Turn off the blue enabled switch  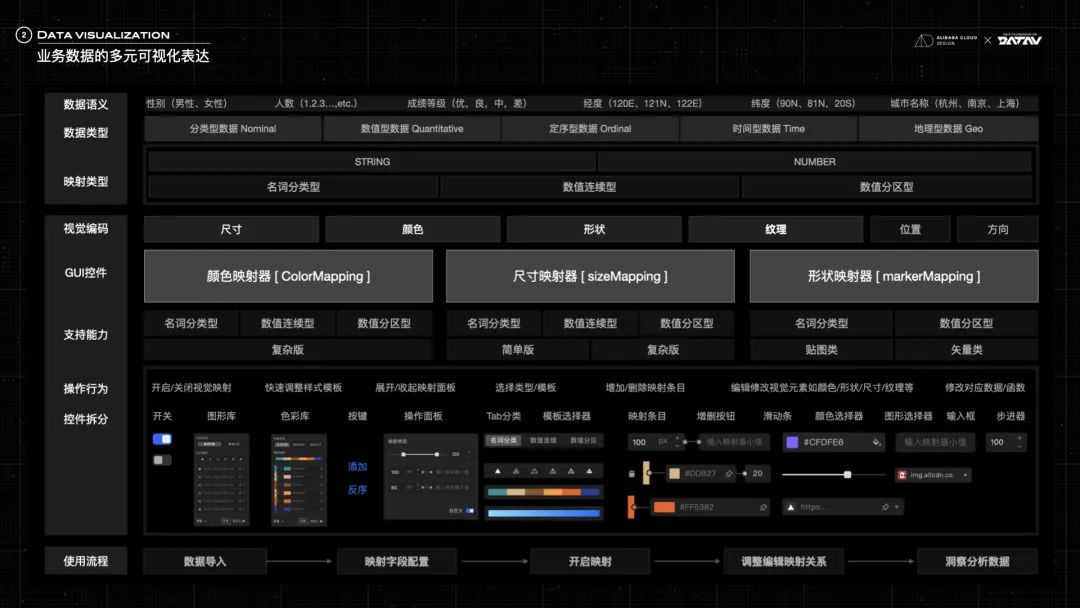[162, 439]
